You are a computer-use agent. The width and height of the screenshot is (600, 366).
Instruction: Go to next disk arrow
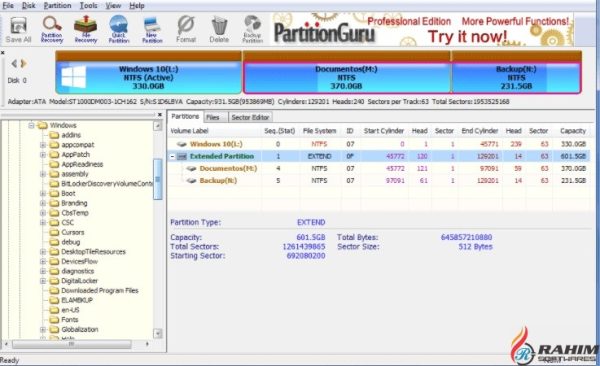click(23, 64)
